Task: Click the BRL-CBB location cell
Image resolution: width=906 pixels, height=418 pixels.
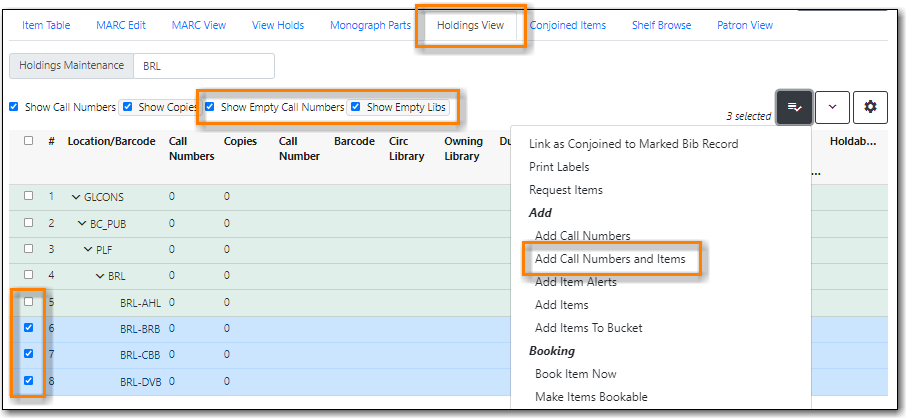Action: coord(140,355)
